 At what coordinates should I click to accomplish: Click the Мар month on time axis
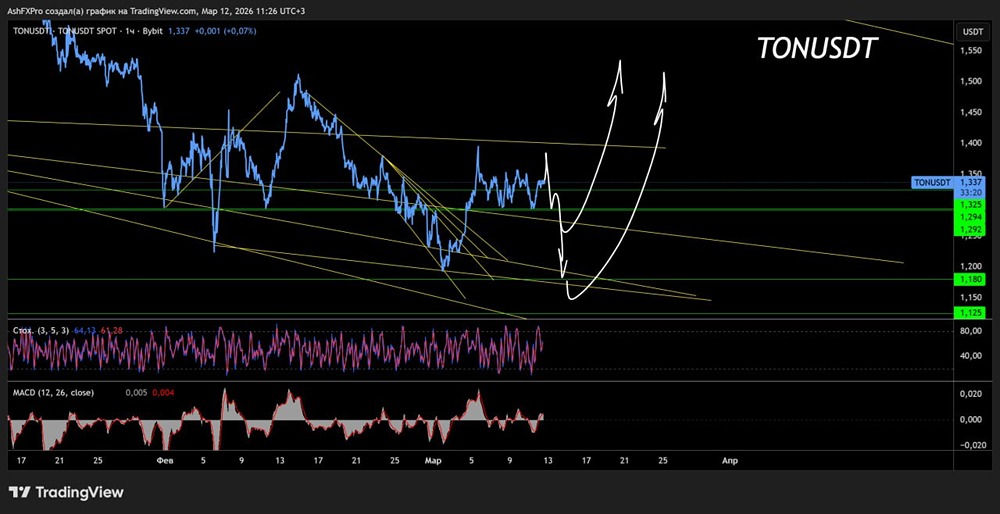click(x=434, y=460)
